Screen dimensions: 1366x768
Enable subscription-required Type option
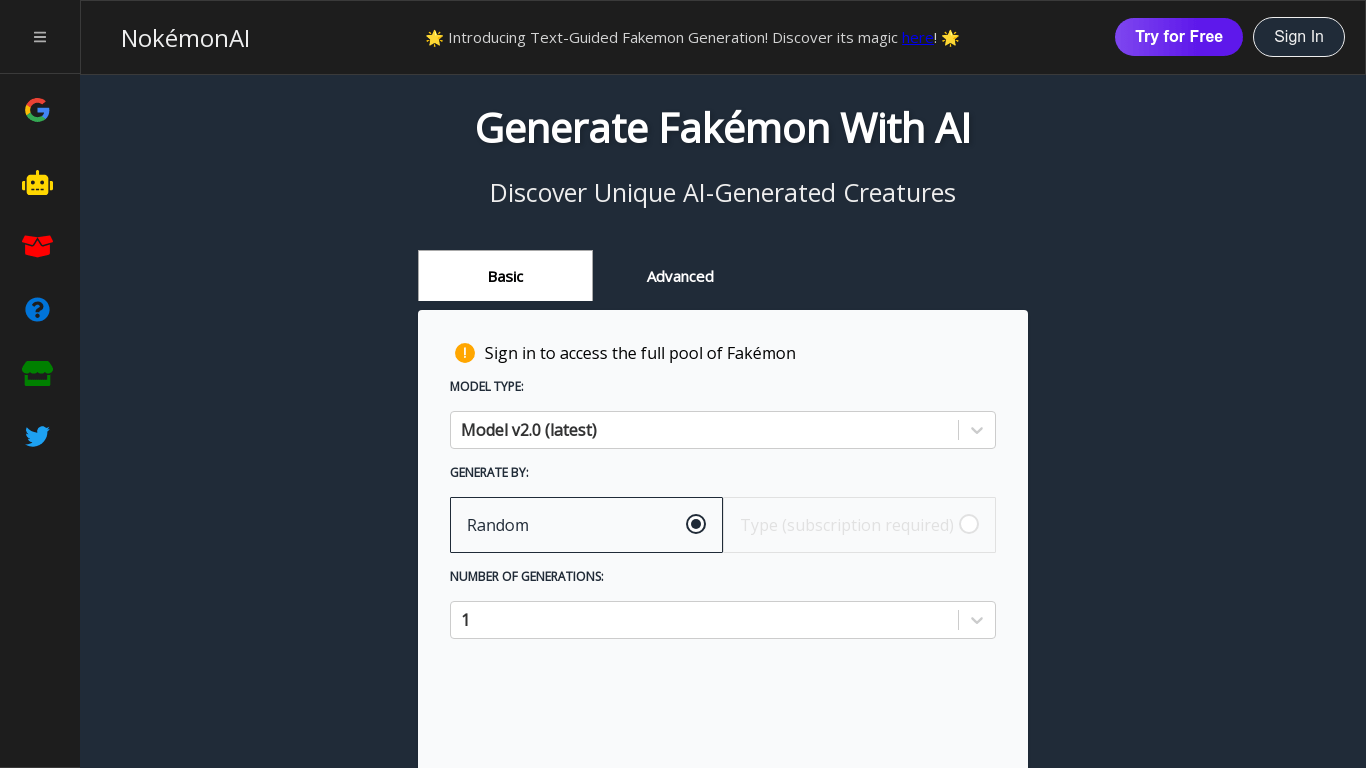(968, 523)
